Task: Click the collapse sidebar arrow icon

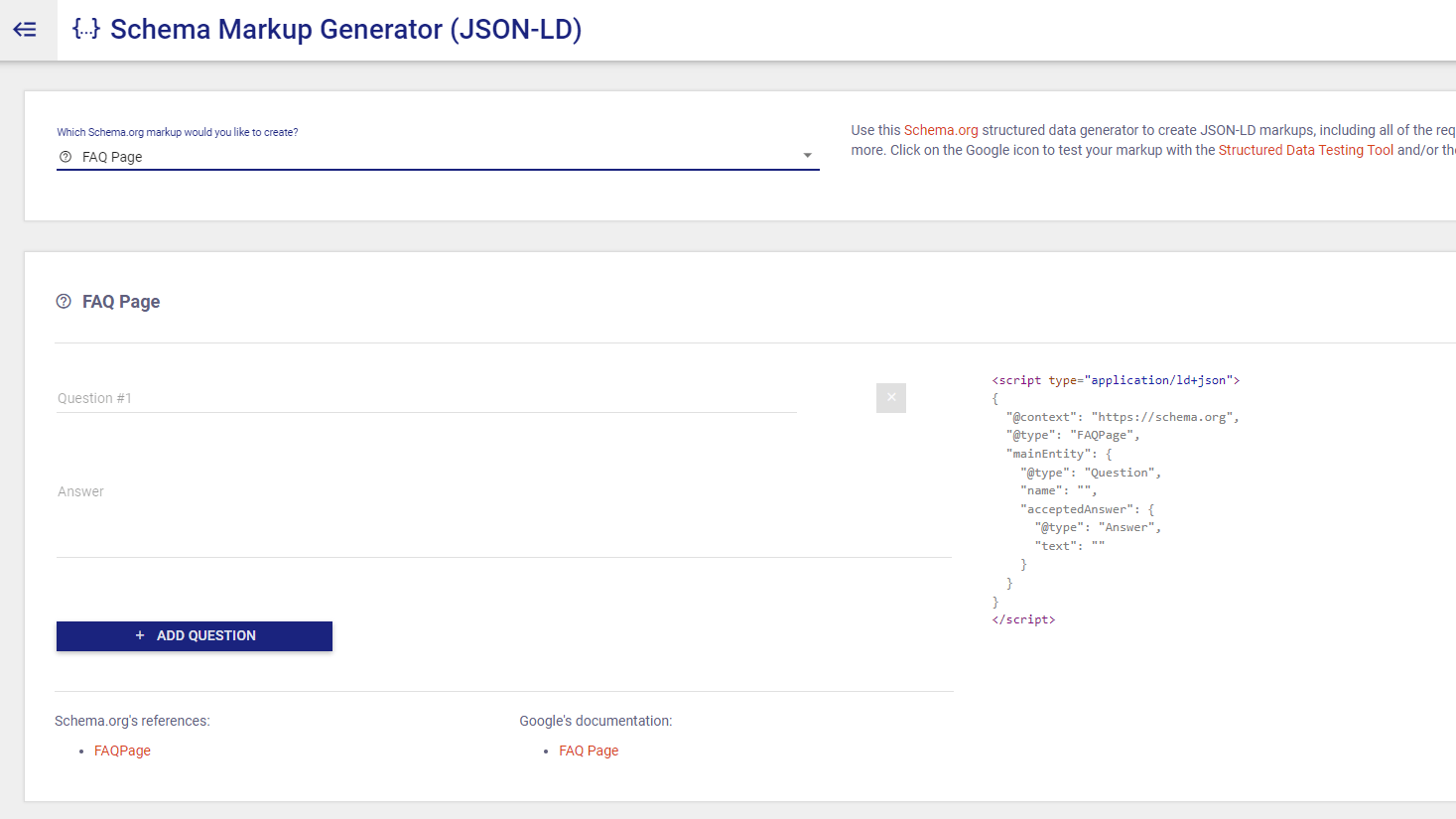Action: point(25,30)
